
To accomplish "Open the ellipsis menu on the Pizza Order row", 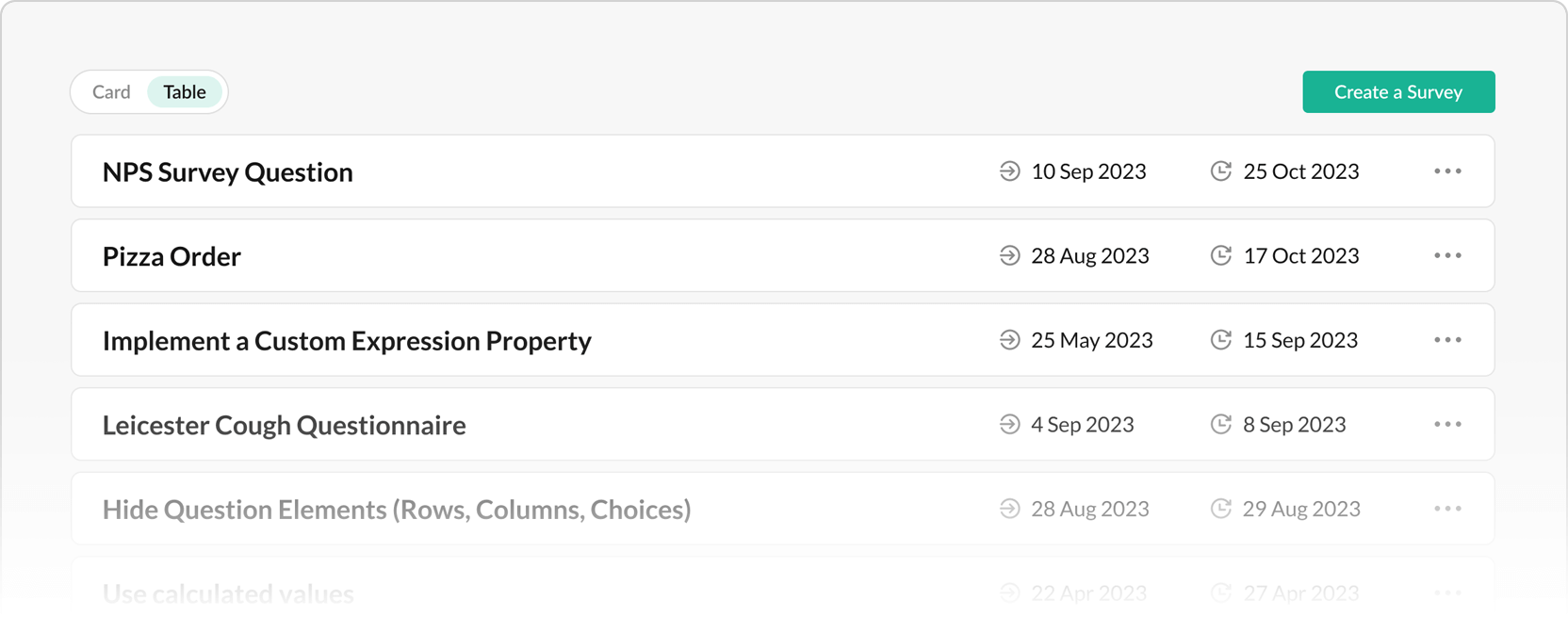I will (1448, 255).
